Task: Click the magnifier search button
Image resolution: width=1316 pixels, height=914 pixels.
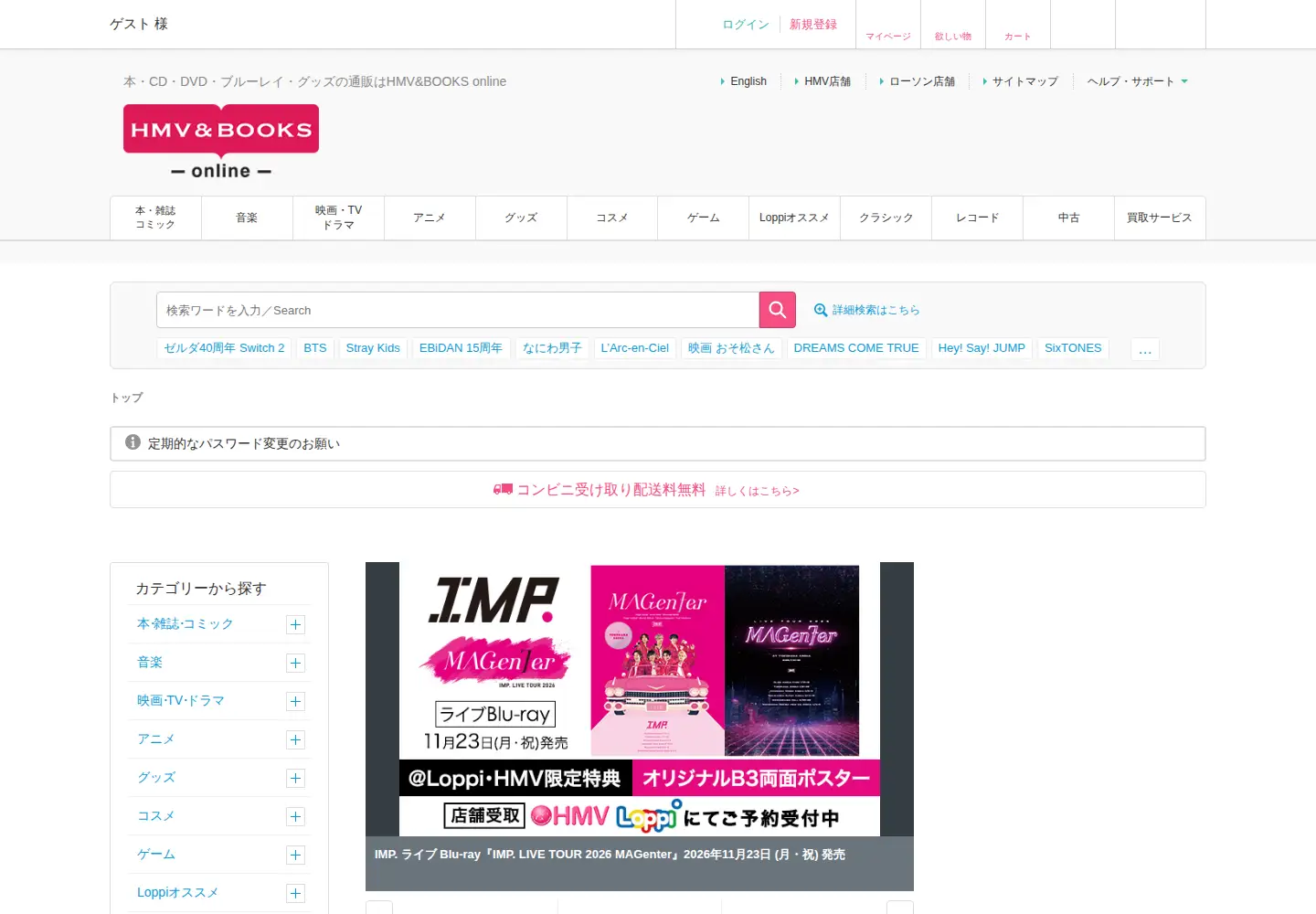Action: [x=777, y=310]
